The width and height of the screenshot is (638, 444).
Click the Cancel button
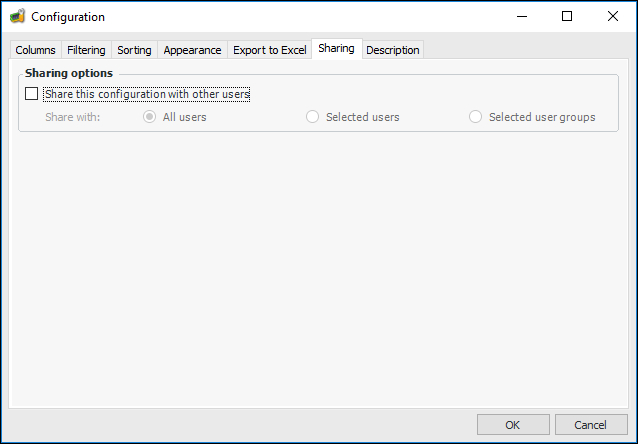coord(591,425)
